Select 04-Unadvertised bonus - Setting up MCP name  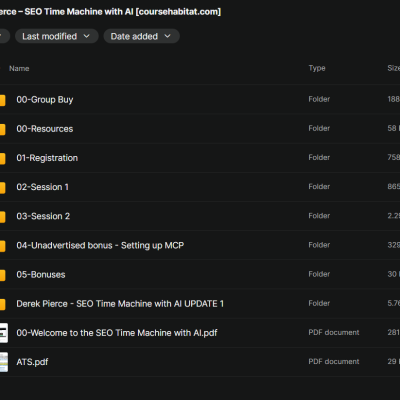[x=100, y=245]
